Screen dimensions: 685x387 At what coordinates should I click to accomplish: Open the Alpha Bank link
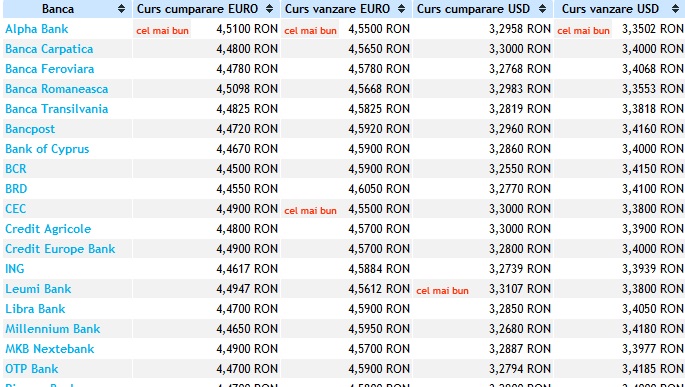click(x=37, y=29)
